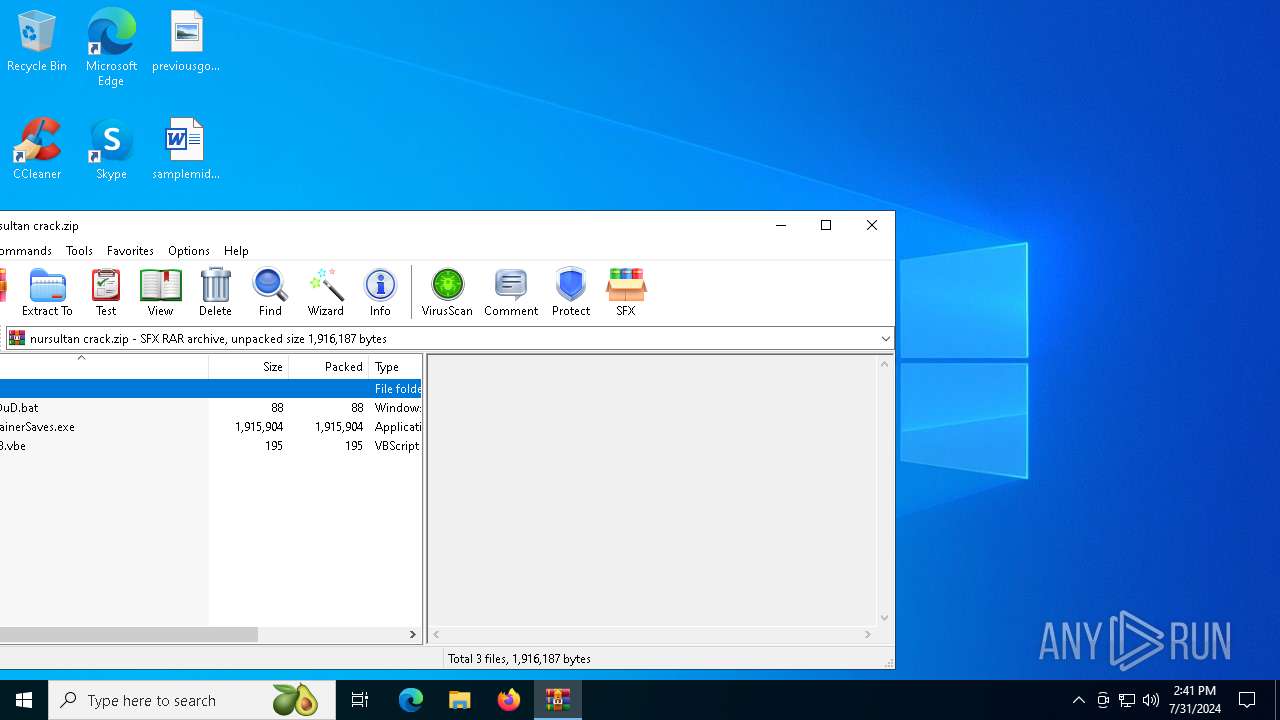Viewport: 1280px width, 720px height.
Task: Select the previousgo image file icon
Action: [186, 42]
